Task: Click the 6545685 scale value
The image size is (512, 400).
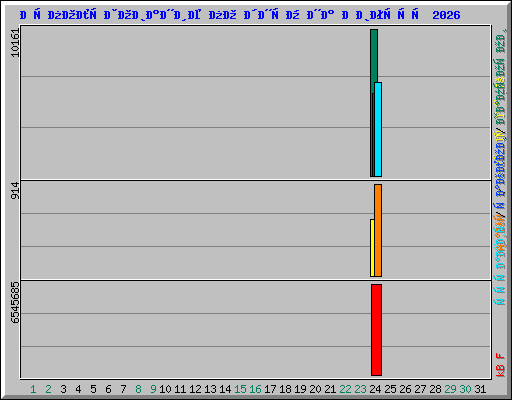Action: click(15, 303)
